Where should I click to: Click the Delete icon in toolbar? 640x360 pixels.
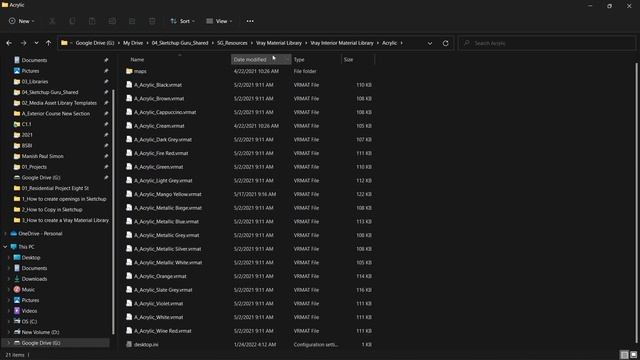click(x=152, y=21)
